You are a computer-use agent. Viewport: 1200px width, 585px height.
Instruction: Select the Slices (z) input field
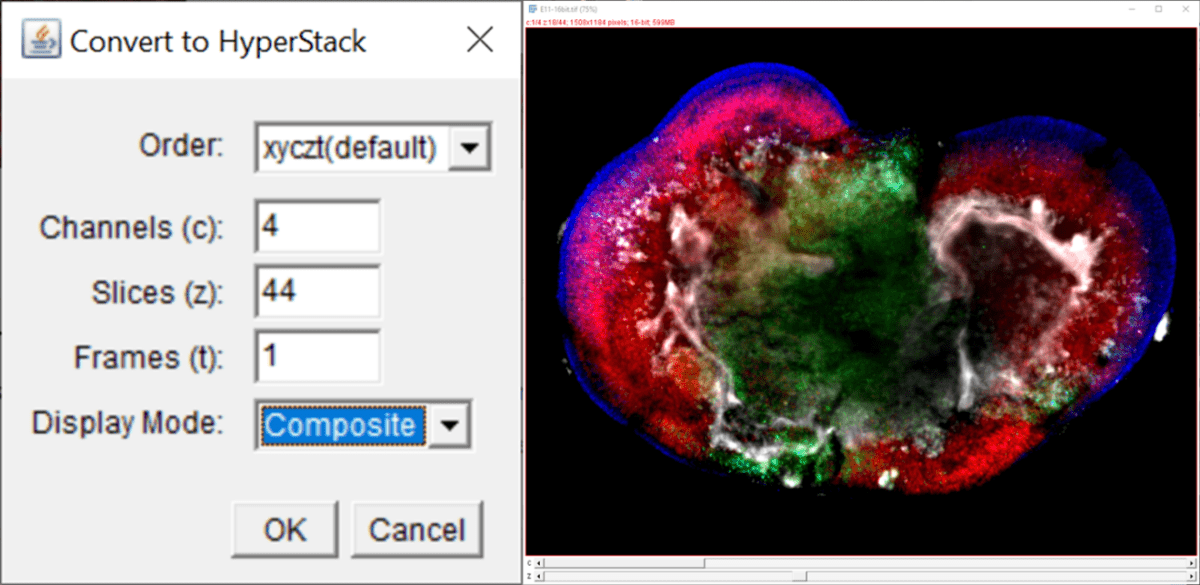coord(315,291)
